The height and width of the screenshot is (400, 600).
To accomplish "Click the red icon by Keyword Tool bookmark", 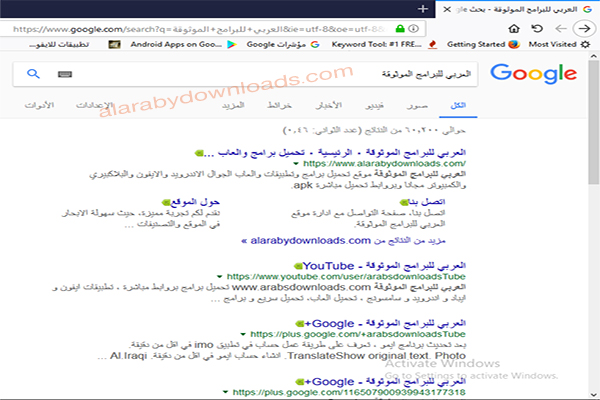I will click(x=432, y=44).
